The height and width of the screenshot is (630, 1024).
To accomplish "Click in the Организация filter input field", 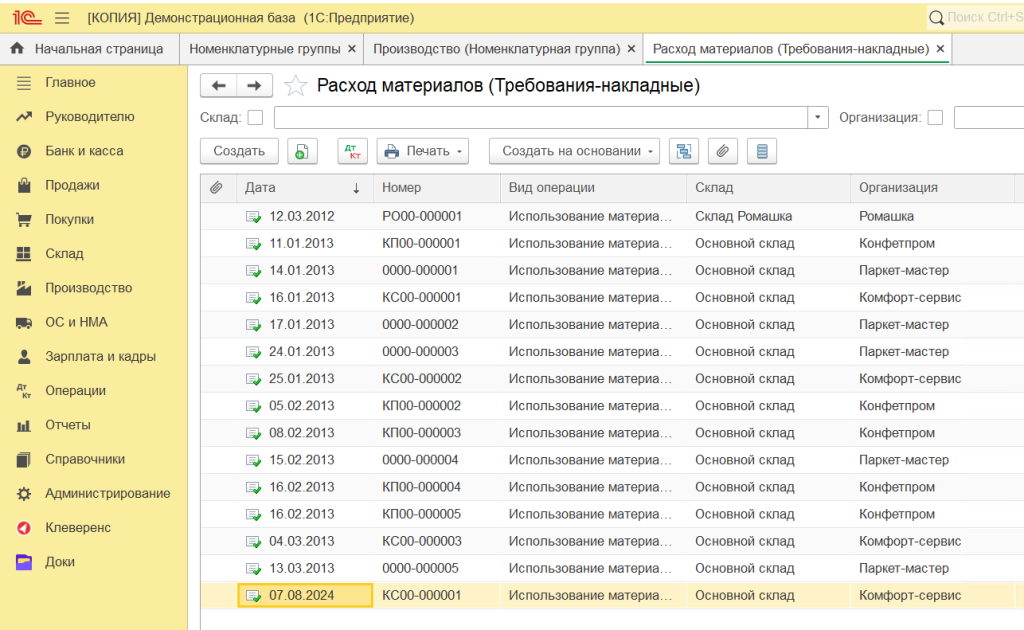I will [x=989, y=118].
